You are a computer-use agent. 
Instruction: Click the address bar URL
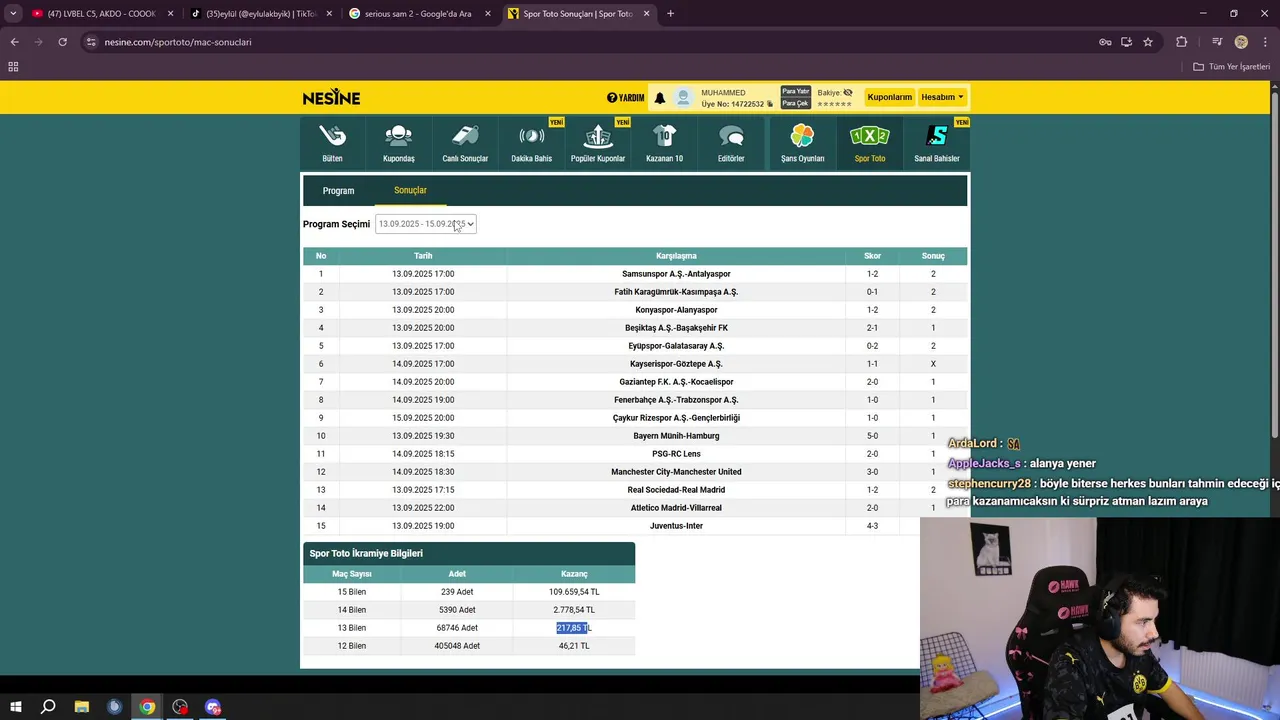tap(178, 42)
